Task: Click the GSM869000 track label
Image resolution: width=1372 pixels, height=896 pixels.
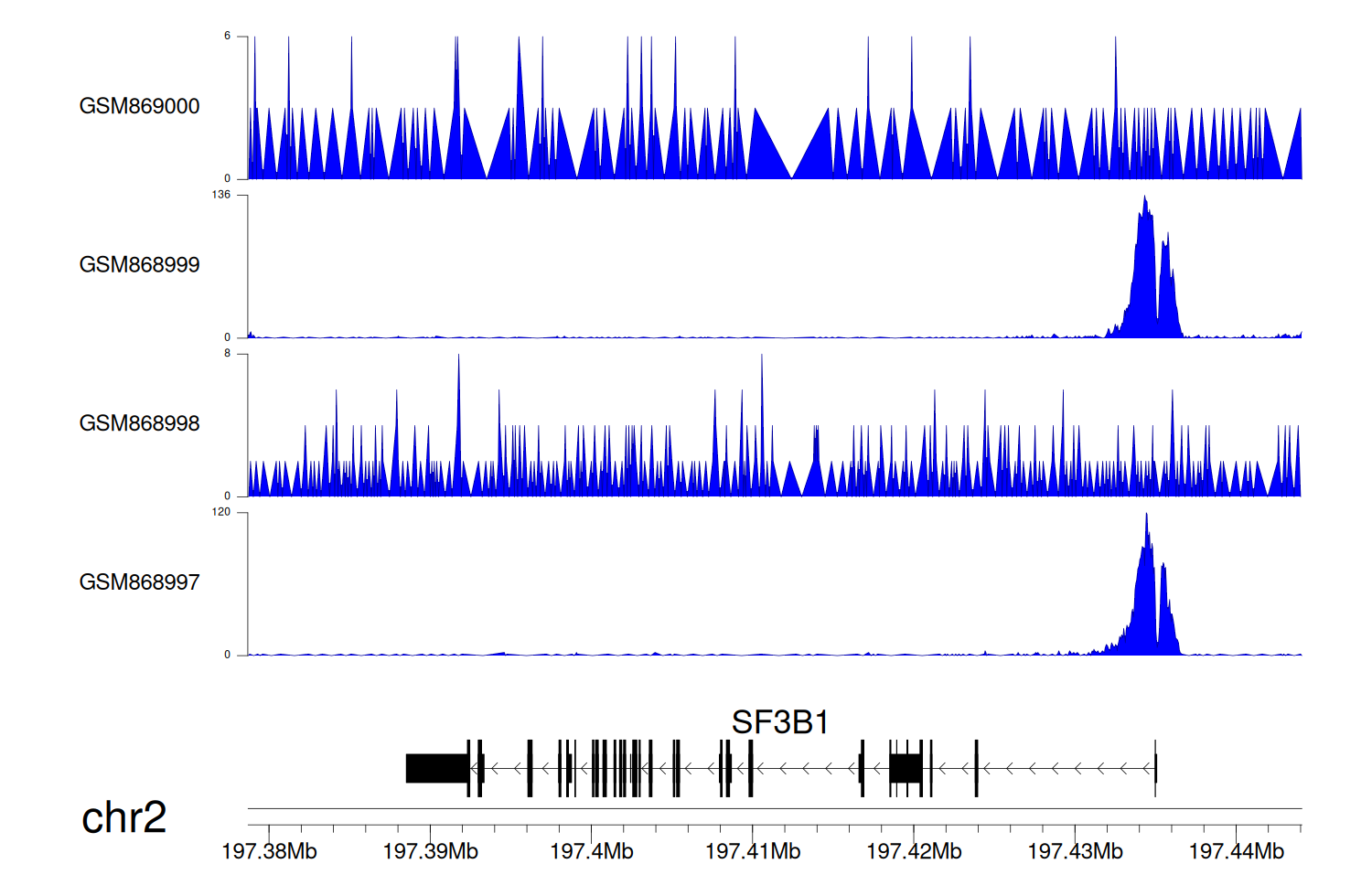Action: tap(139, 106)
